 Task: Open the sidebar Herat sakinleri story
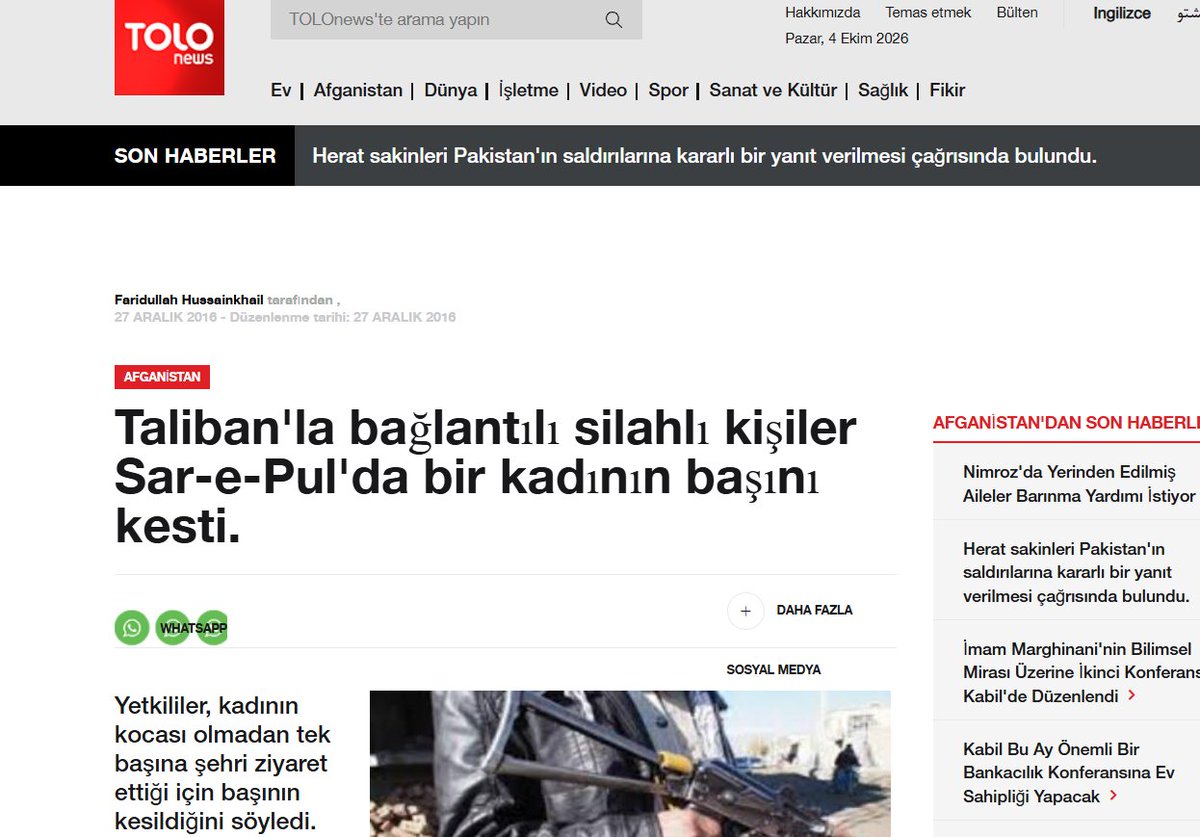1076,573
